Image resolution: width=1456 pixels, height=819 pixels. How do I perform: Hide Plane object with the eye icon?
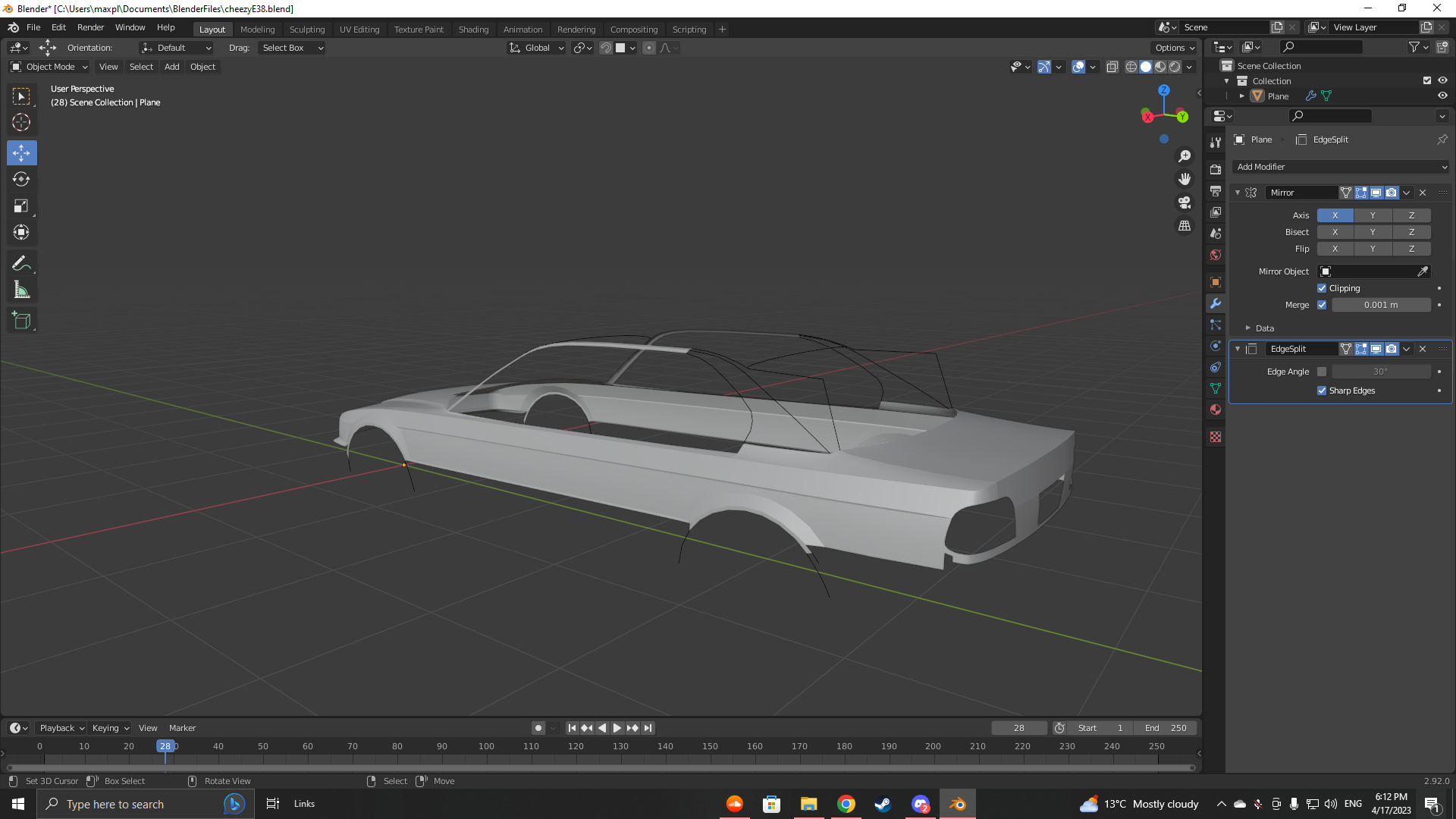point(1442,96)
